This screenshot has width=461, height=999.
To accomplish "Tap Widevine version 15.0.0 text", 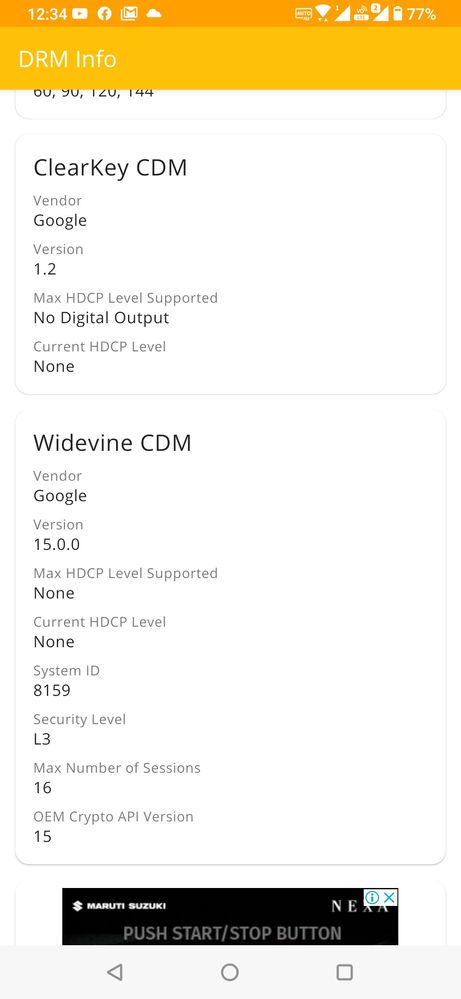I will pyautogui.click(x=57, y=545).
